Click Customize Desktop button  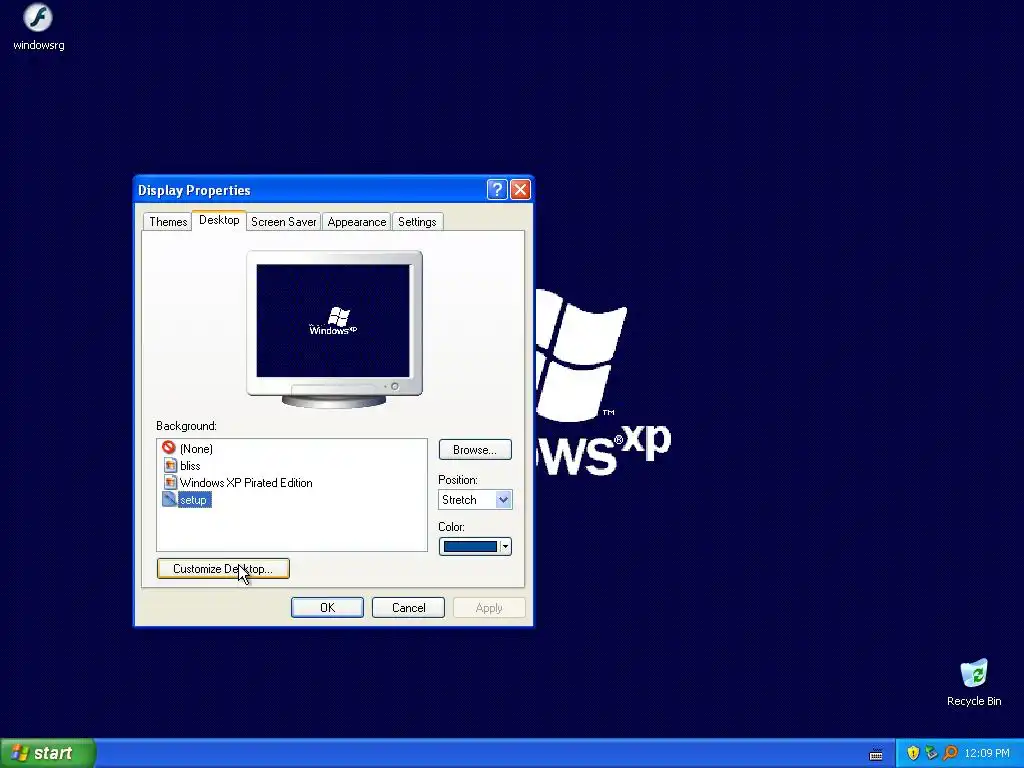(223, 568)
